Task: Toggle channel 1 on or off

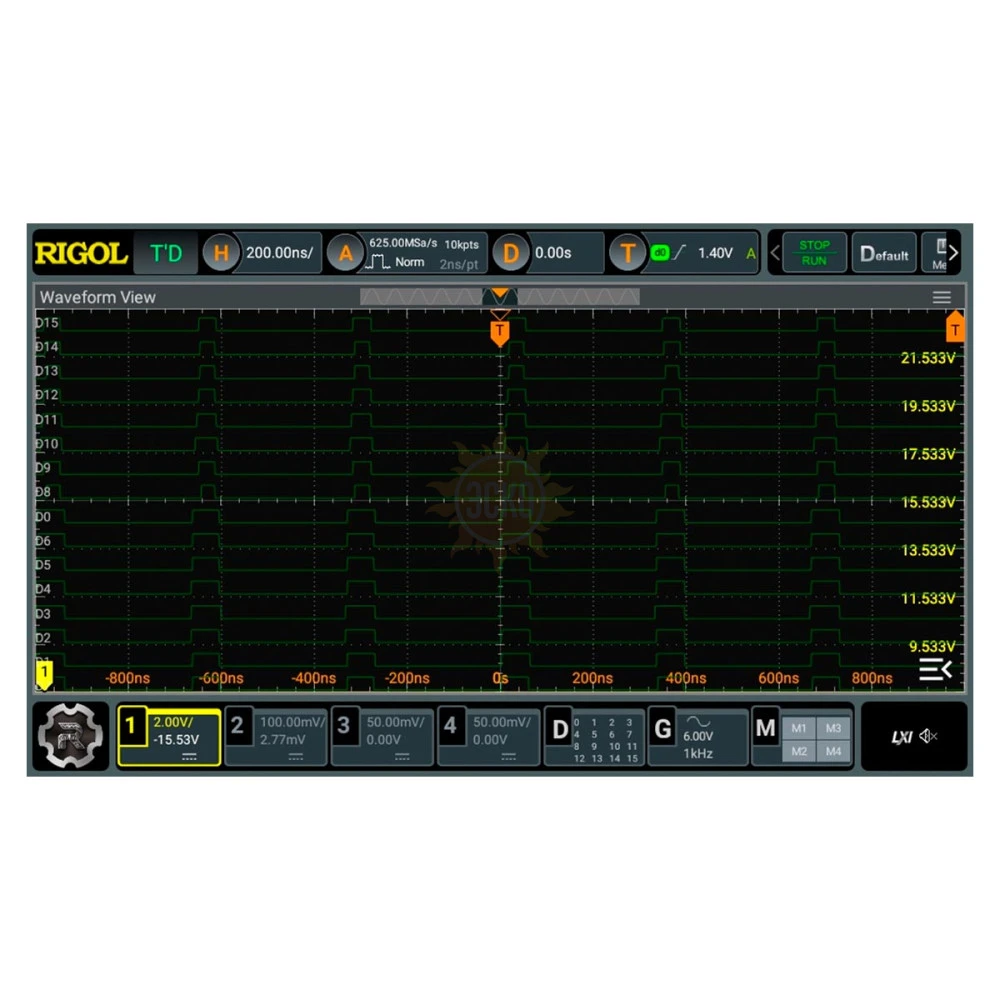Action: [169, 737]
